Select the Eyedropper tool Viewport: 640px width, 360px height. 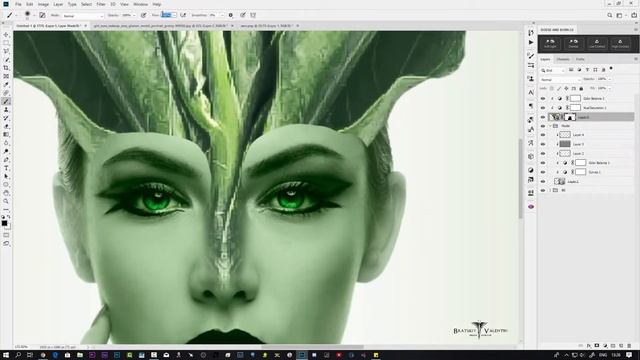pos(6,85)
